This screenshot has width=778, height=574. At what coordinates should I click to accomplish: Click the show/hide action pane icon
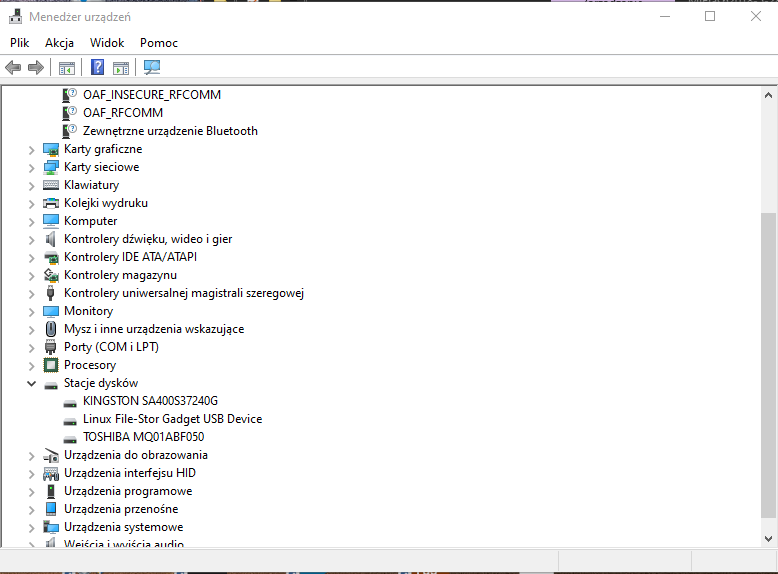click(121, 68)
